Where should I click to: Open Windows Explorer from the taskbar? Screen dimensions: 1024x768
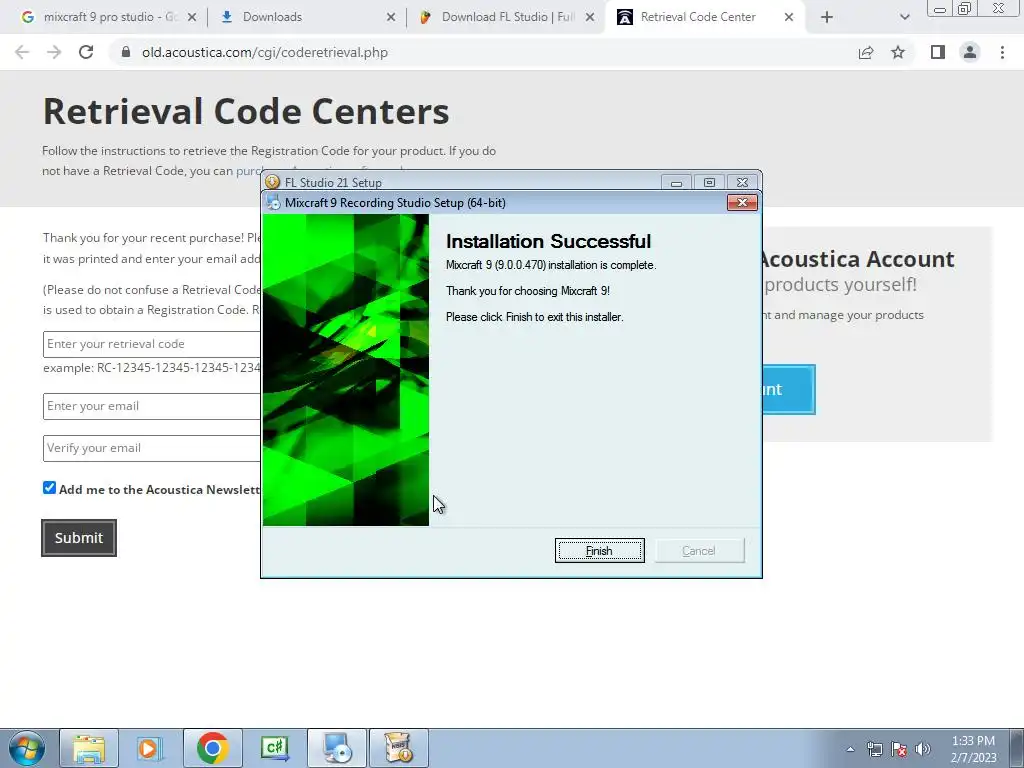click(89, 748)
